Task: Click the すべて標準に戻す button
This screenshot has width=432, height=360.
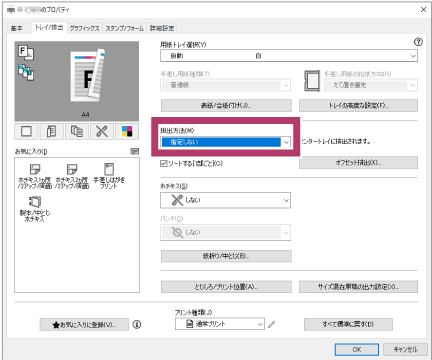Action: (x=348, y=324)
